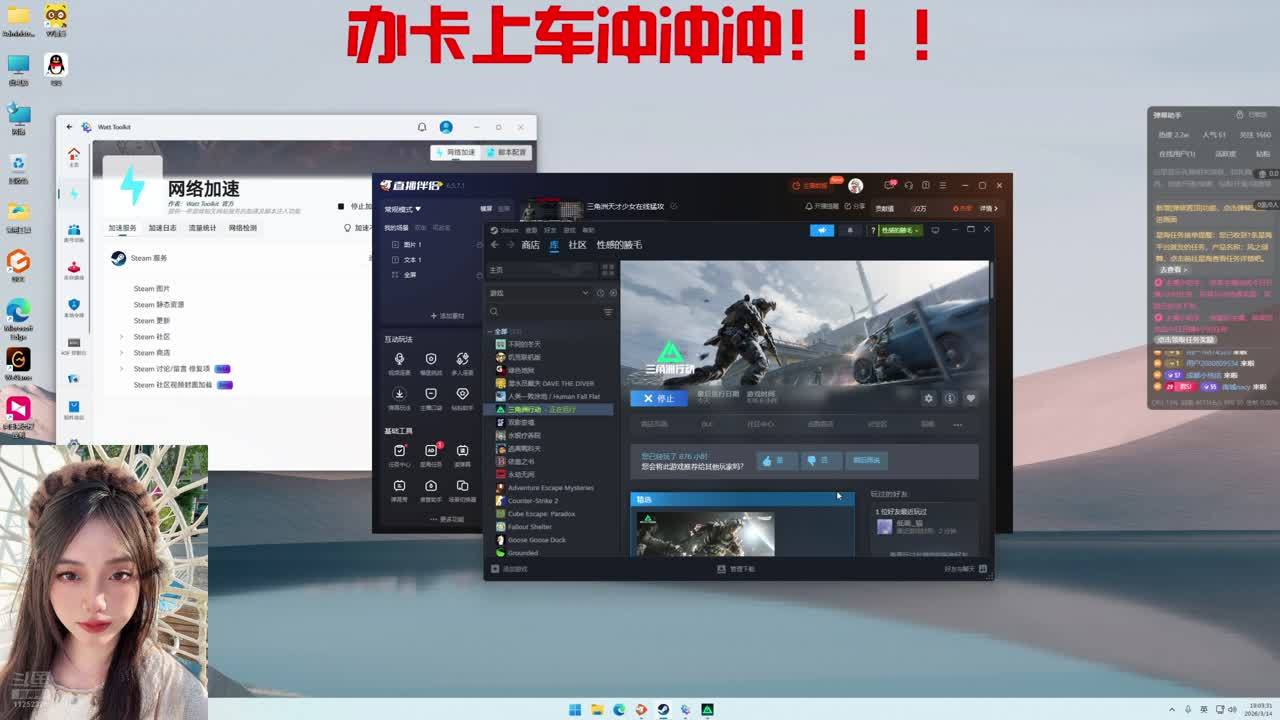Click the heart favorite icon on game page

970,398
